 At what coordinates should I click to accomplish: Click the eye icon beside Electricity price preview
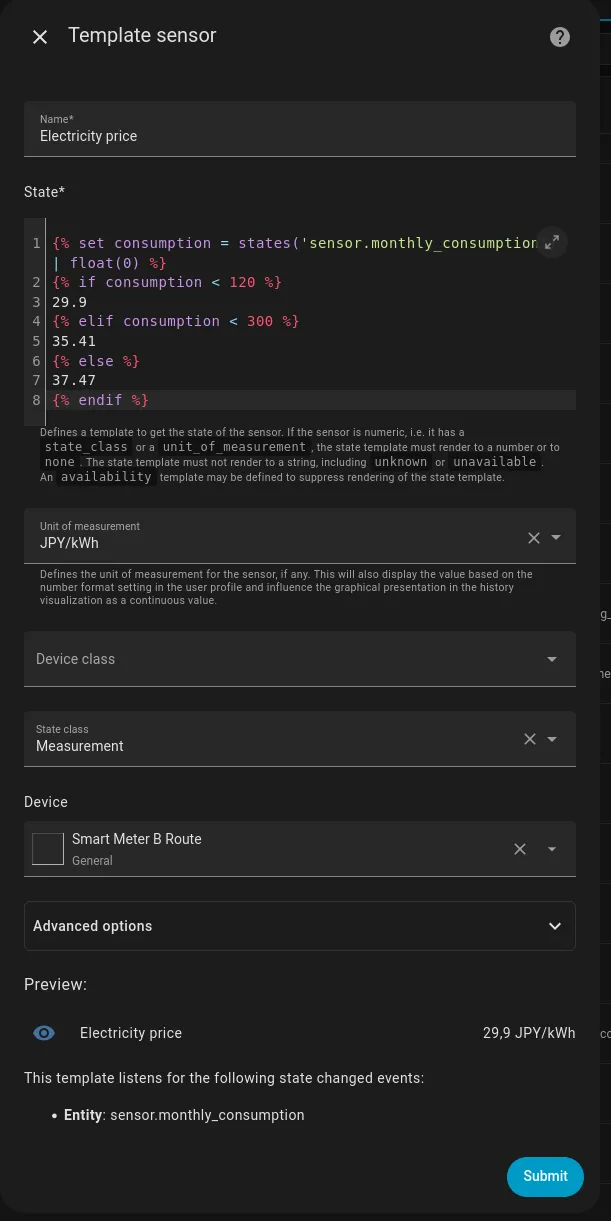coord(44,1033)
